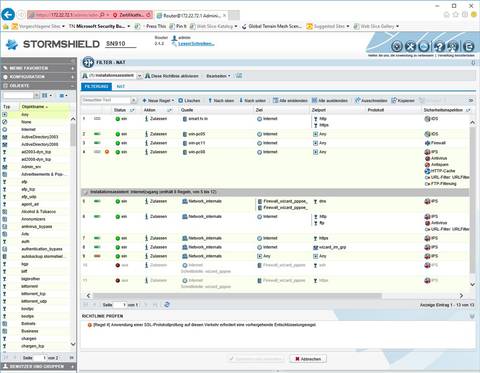Select ActiveDirectory2003 in the object list
The width and height of the screenshot is (480, 373).
39,137
